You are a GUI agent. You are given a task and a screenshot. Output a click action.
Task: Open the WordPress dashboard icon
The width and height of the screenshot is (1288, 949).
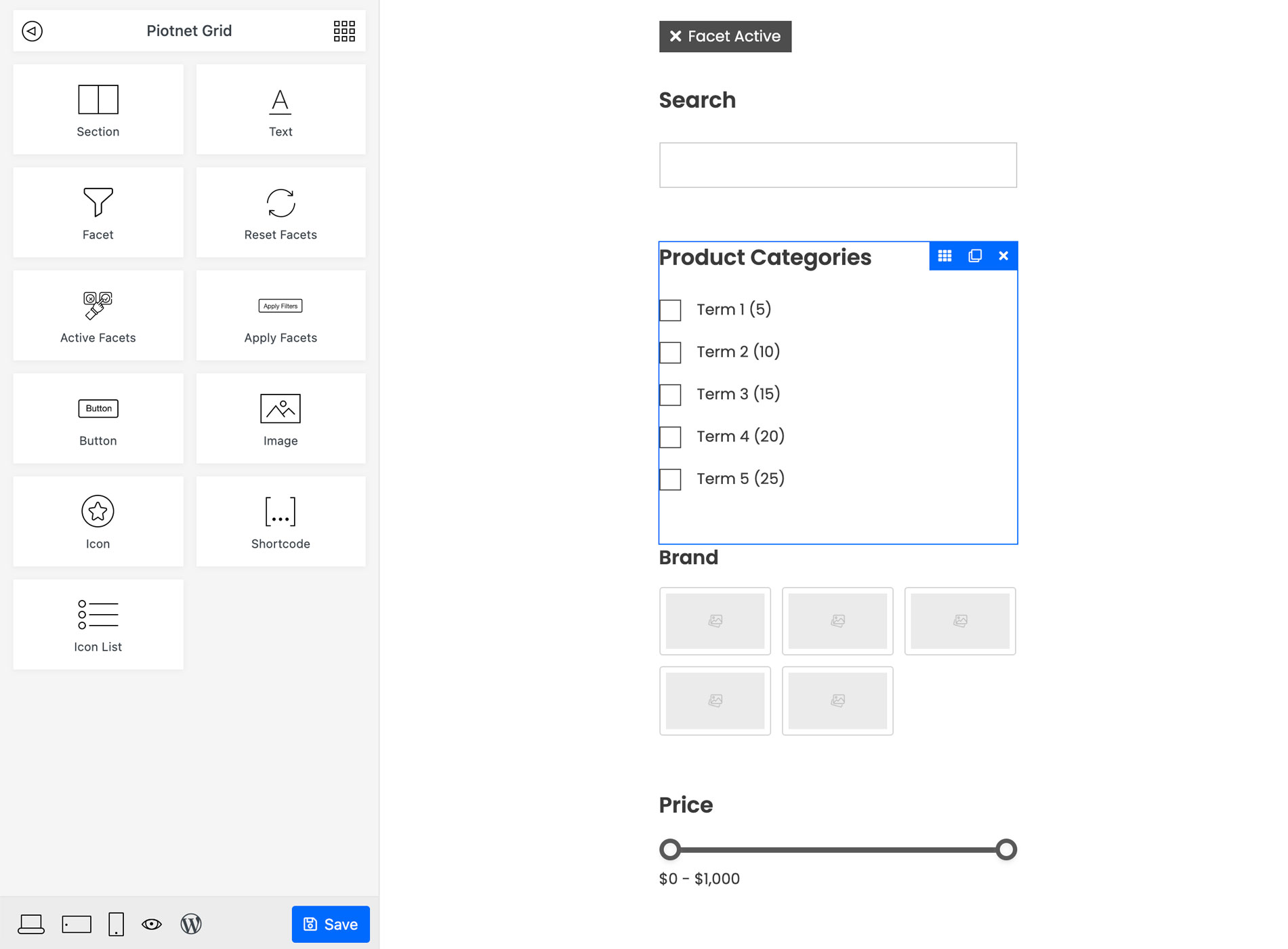point(191,924)
